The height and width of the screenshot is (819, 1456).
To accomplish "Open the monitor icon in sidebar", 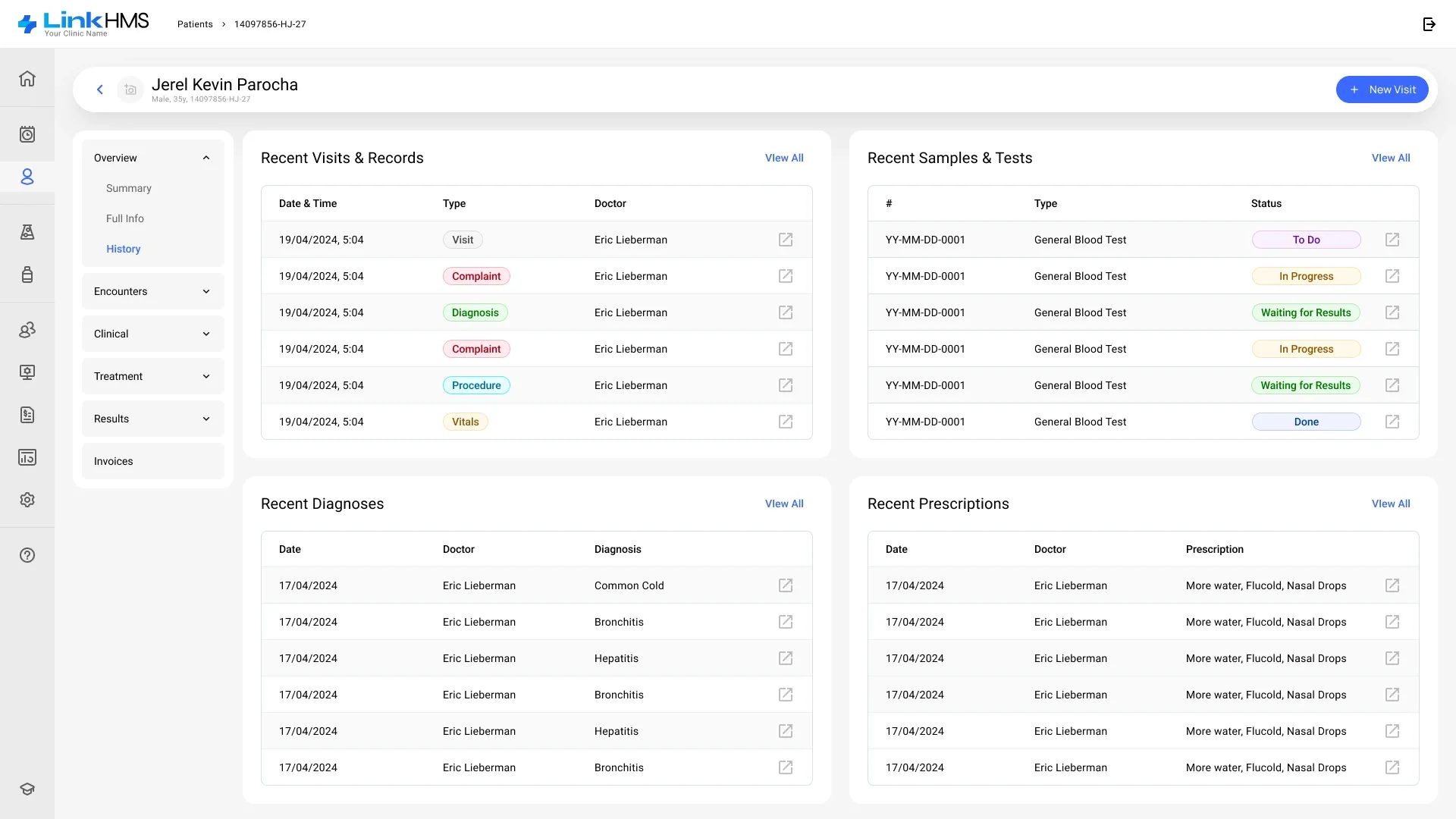I will click(27, 372).
